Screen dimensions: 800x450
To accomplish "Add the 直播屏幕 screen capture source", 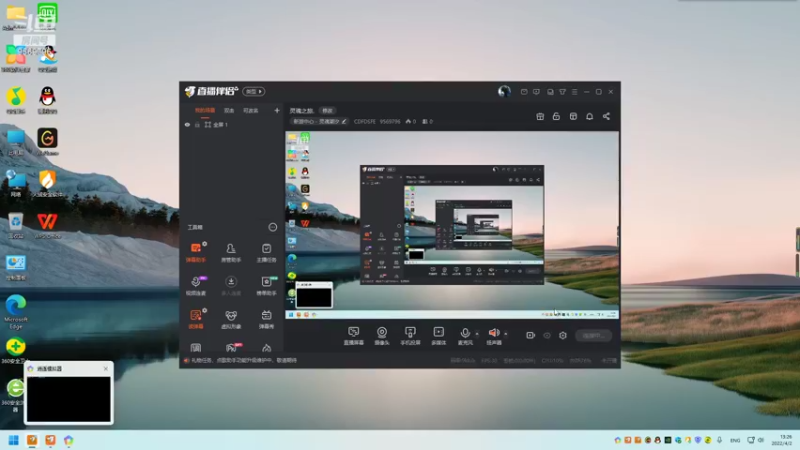I will coord(354,336).
